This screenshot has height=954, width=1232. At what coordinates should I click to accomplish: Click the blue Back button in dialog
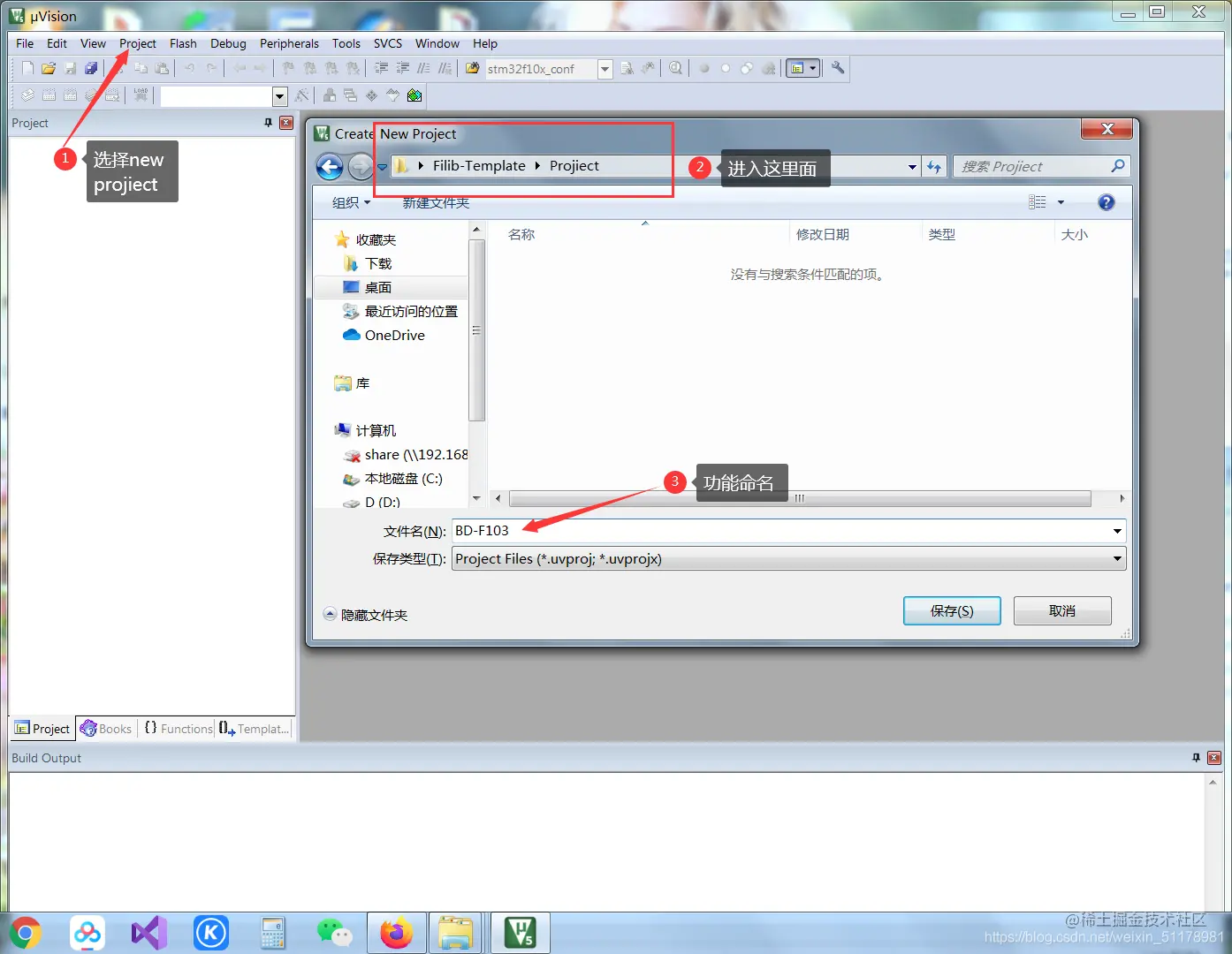coord(330,166)
